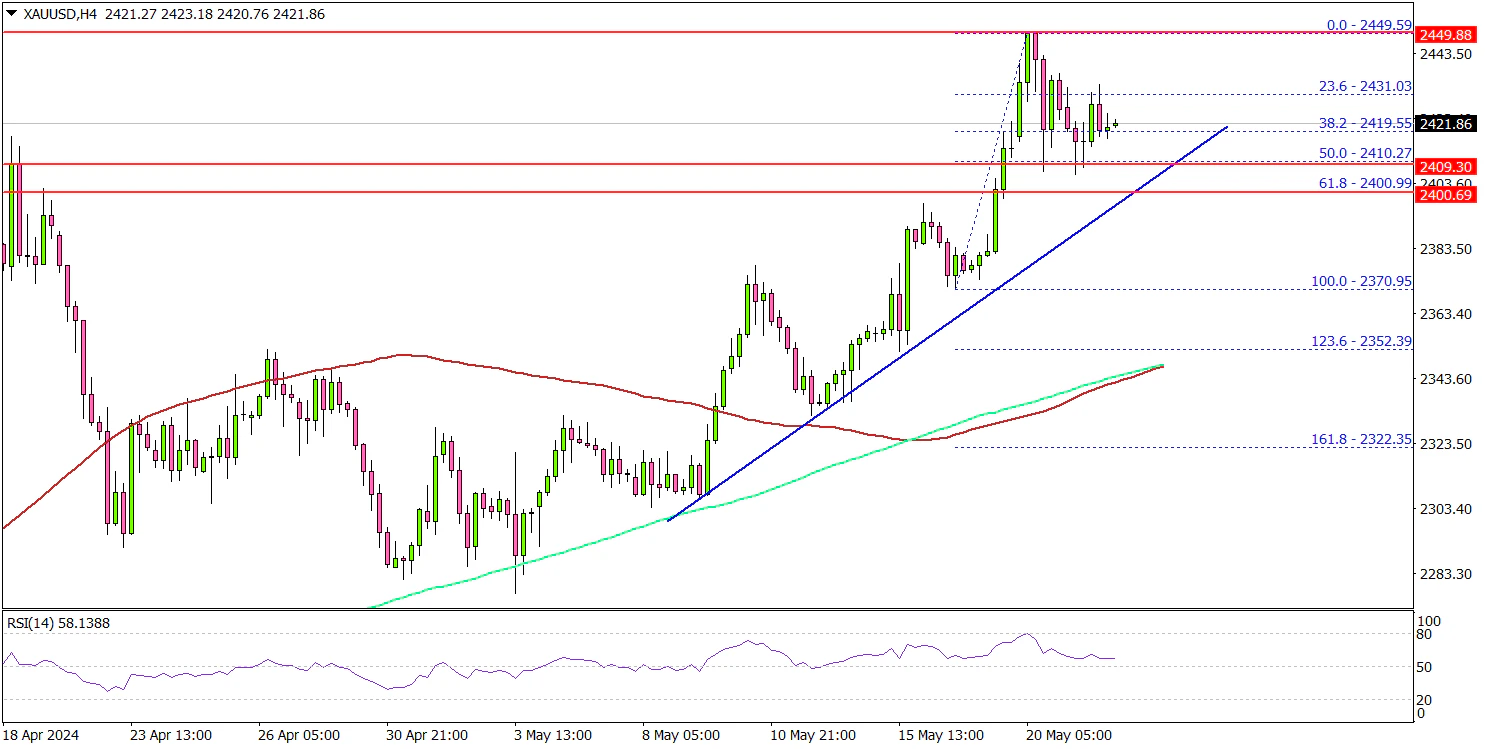The width and height of the screenshot is (1485, 749).
Task: Select the 100.0 - 2370.95 Fibonacci level
Action: [1361, 282]
